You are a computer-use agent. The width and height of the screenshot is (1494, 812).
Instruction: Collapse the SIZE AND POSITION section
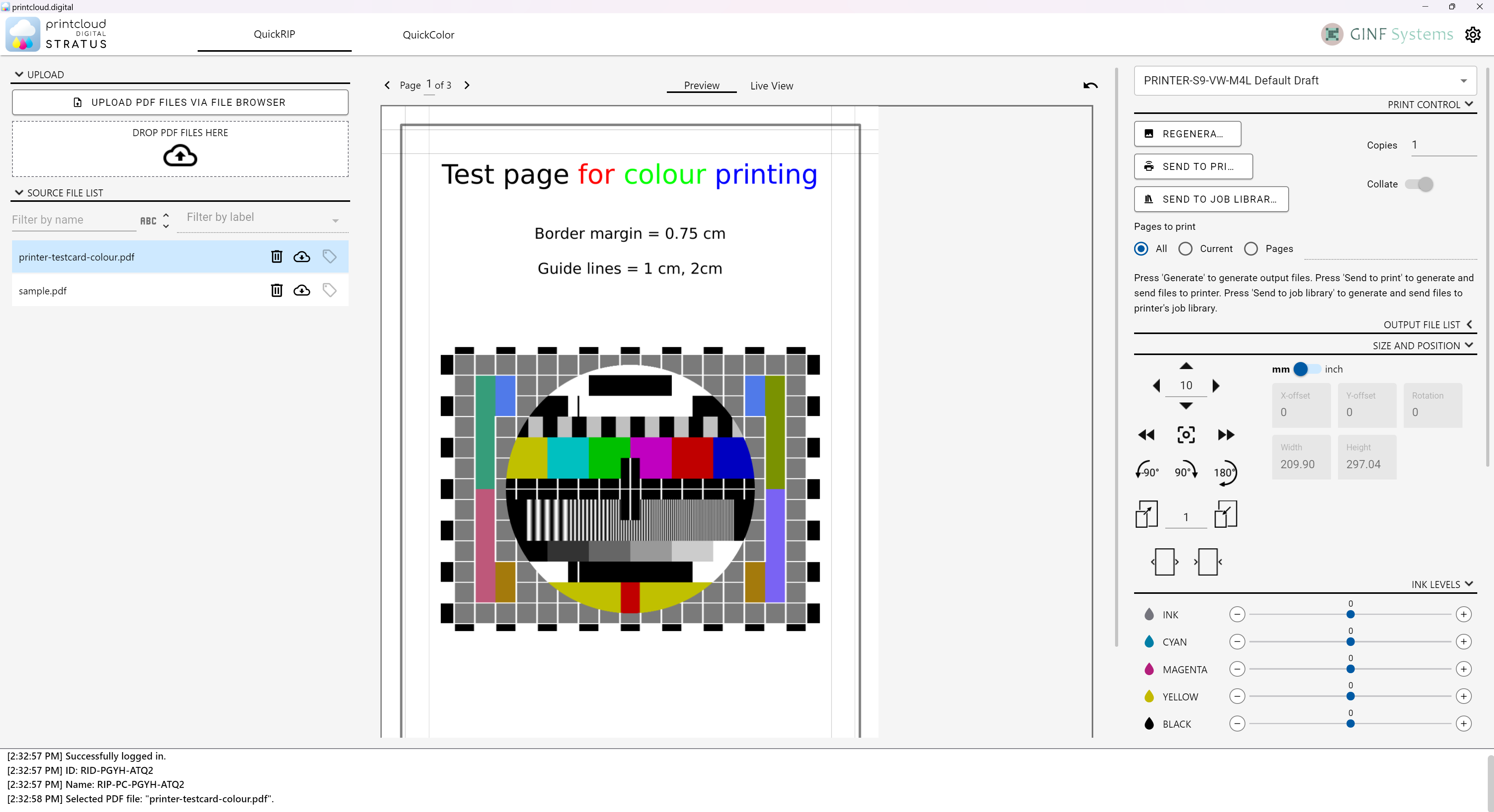point(1468,345)
